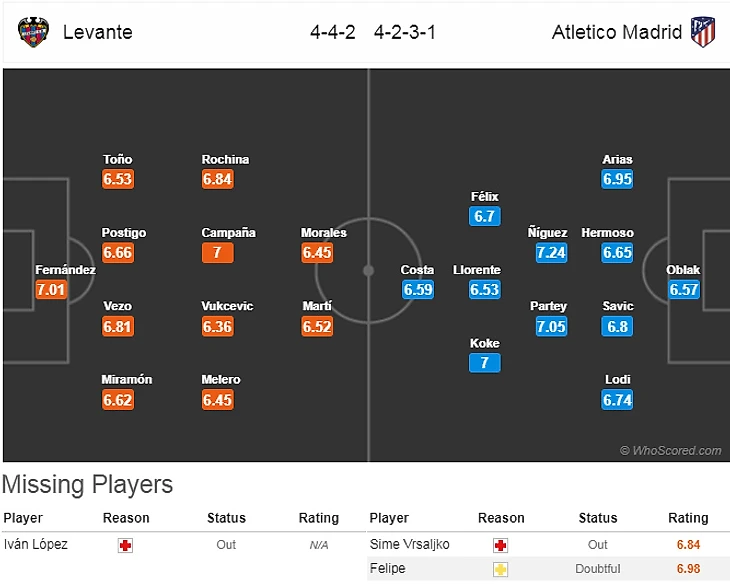This screenshot has height=588, width=730.
Task: Click Iván López red cross injury icon
Action: click(126, 546)
